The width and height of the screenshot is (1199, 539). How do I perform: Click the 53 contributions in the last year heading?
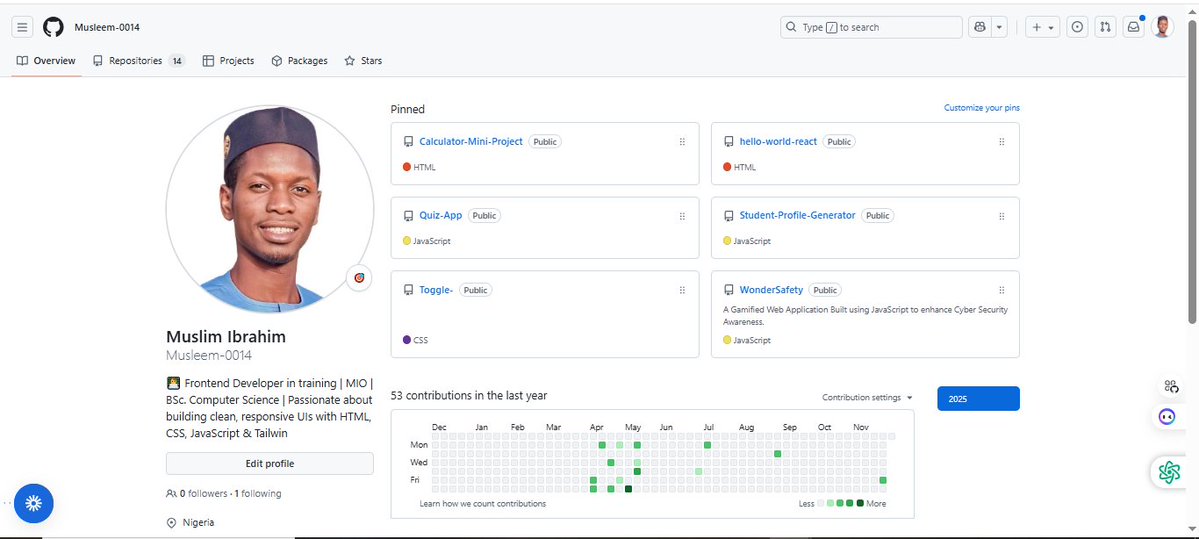coord(469,395)
